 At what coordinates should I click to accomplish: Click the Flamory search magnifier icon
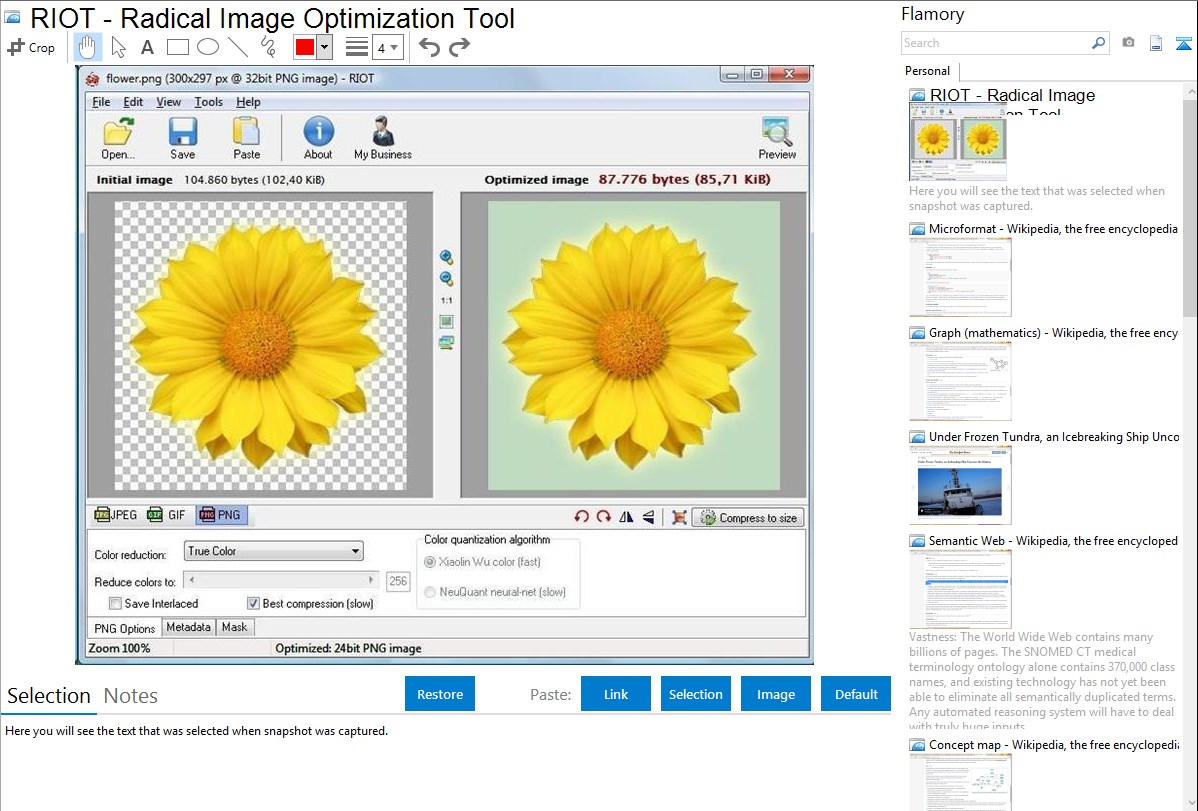[x=1098, y=43]
